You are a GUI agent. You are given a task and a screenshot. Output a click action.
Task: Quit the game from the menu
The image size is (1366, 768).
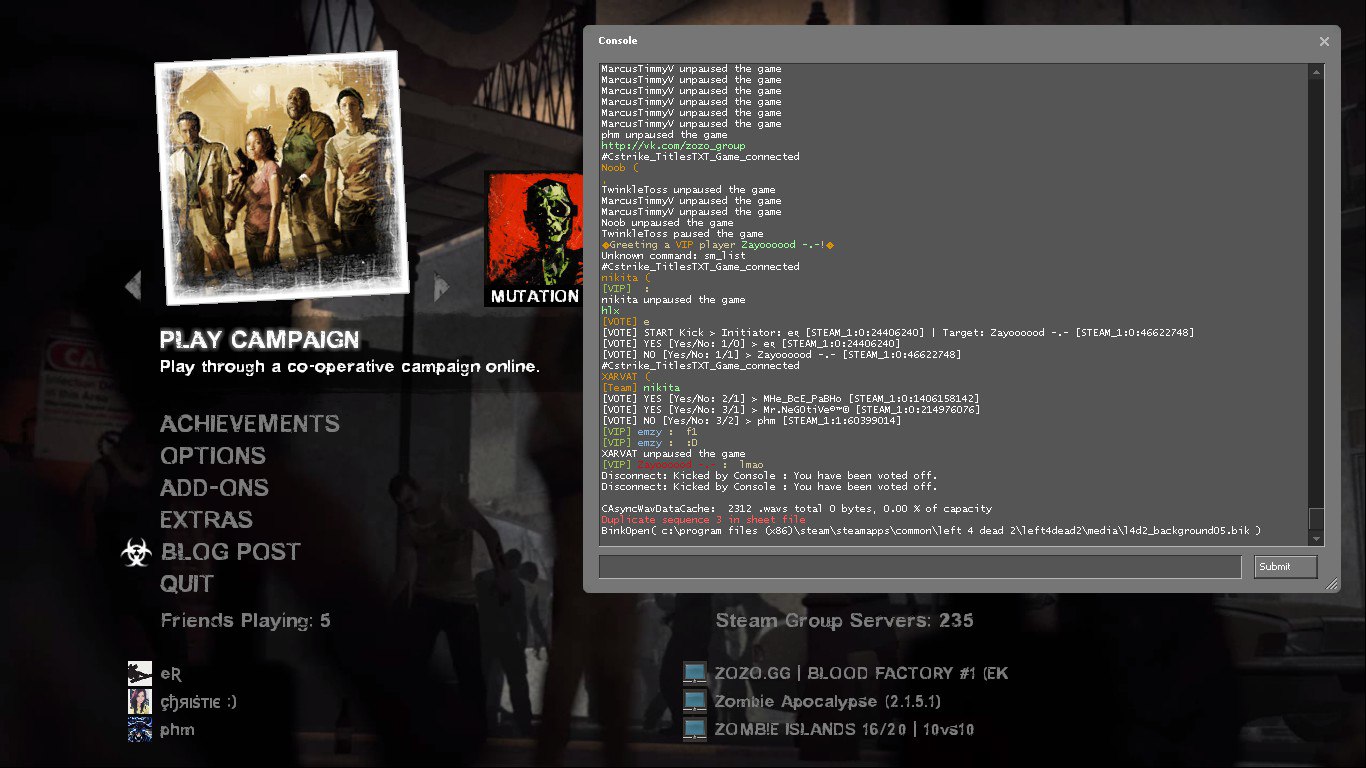click(x=187, y=584)
